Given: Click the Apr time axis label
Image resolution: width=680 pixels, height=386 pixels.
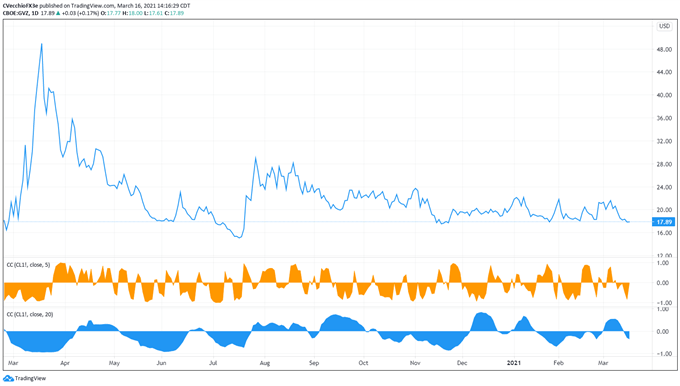Looking at the screenshot, I should [x=65, y=363].
